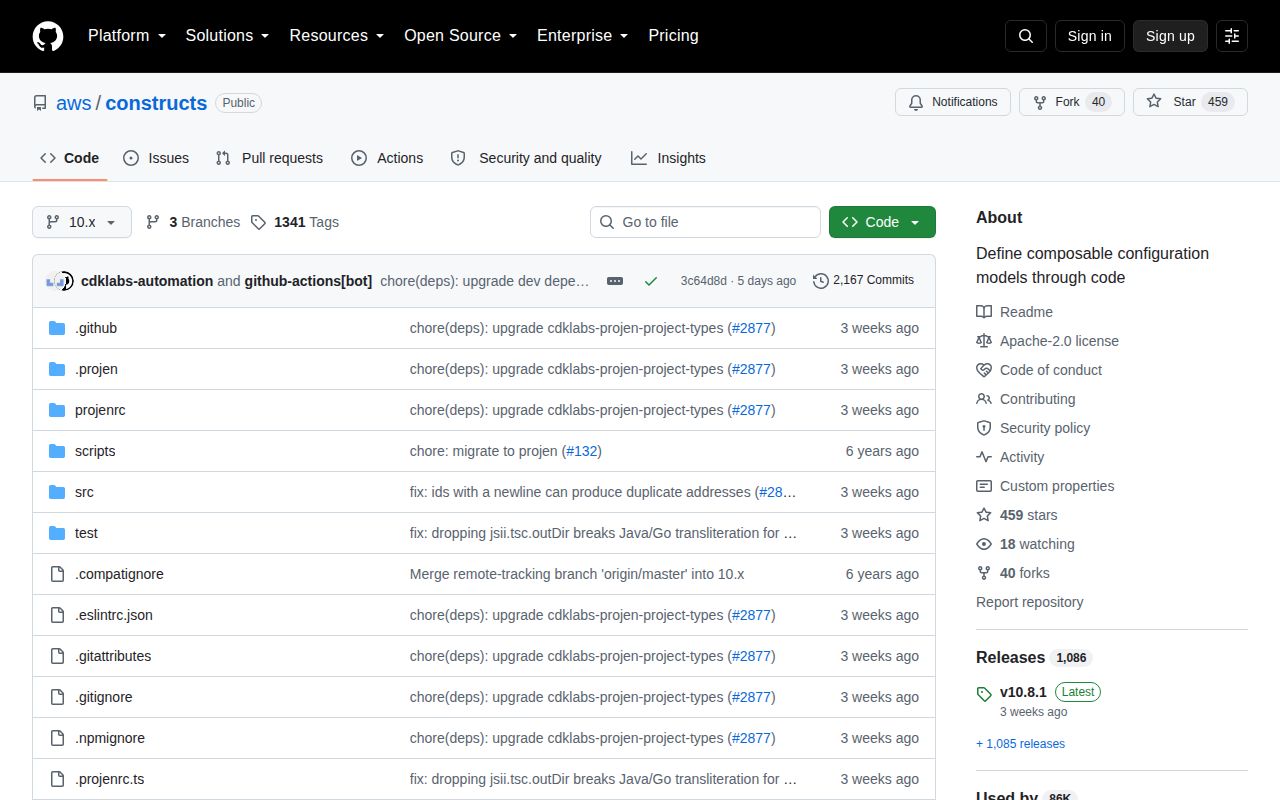Click the Security policy shield icon
Screen dimensions: 1280x800
984,428
